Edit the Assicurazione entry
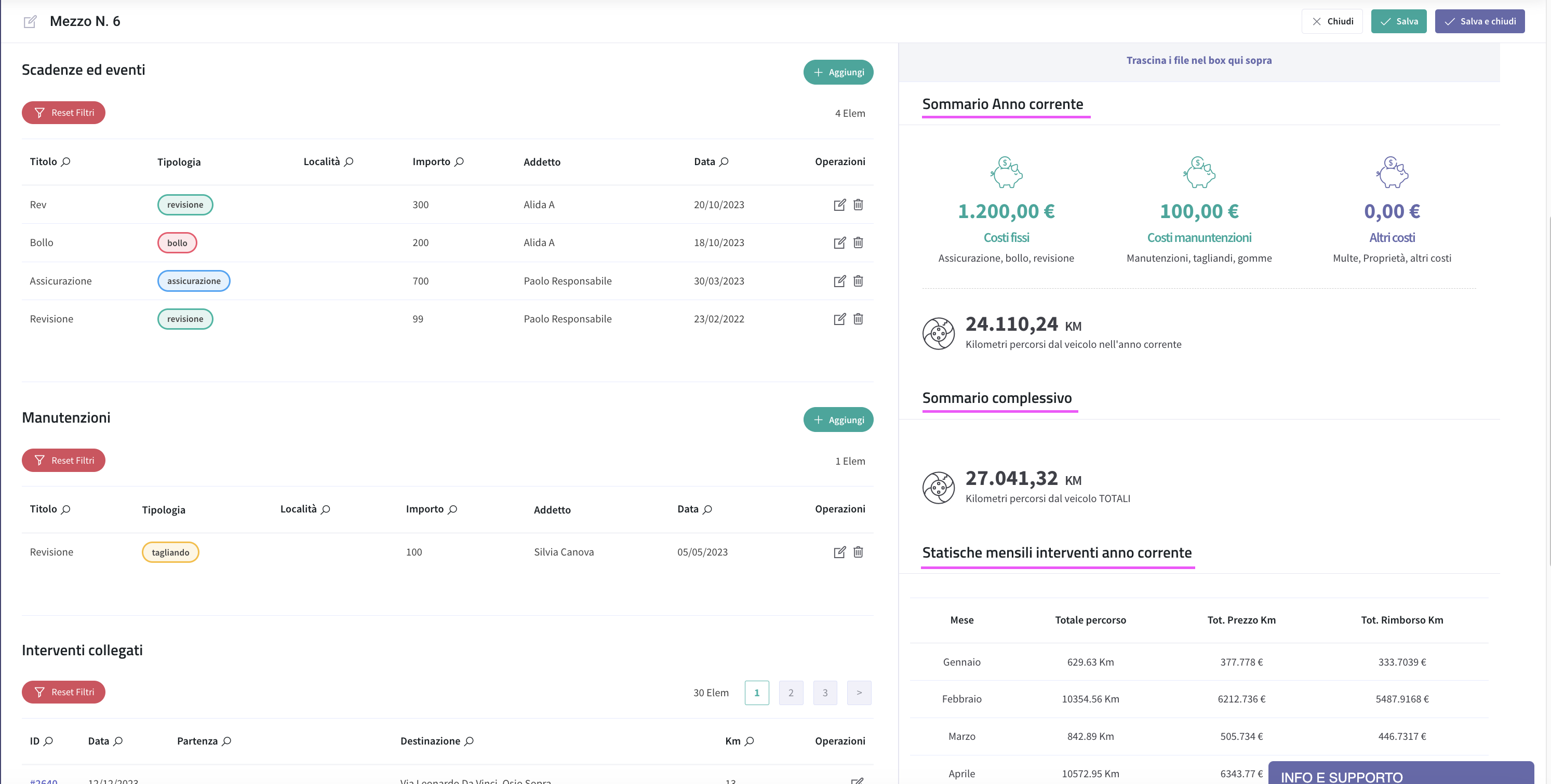Viewport: 1551px width, 784px height. pos(839,281)
